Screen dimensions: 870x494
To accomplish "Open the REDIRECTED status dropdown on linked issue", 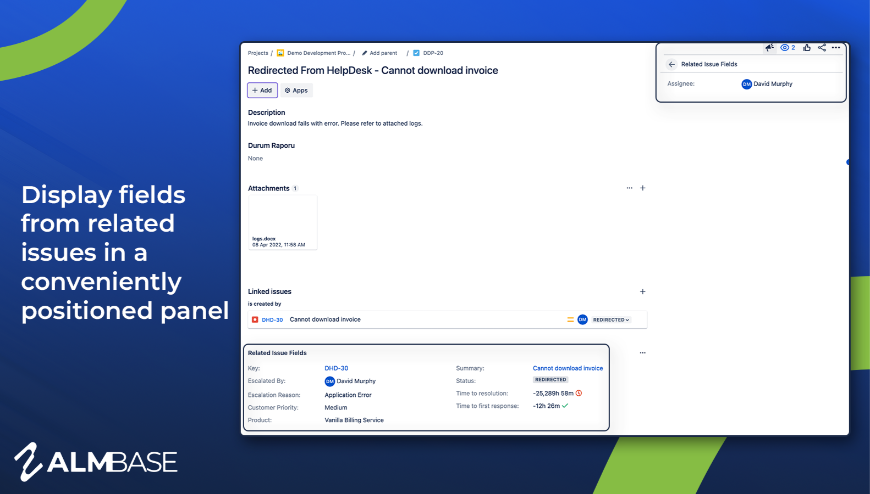I will point(611,320).
